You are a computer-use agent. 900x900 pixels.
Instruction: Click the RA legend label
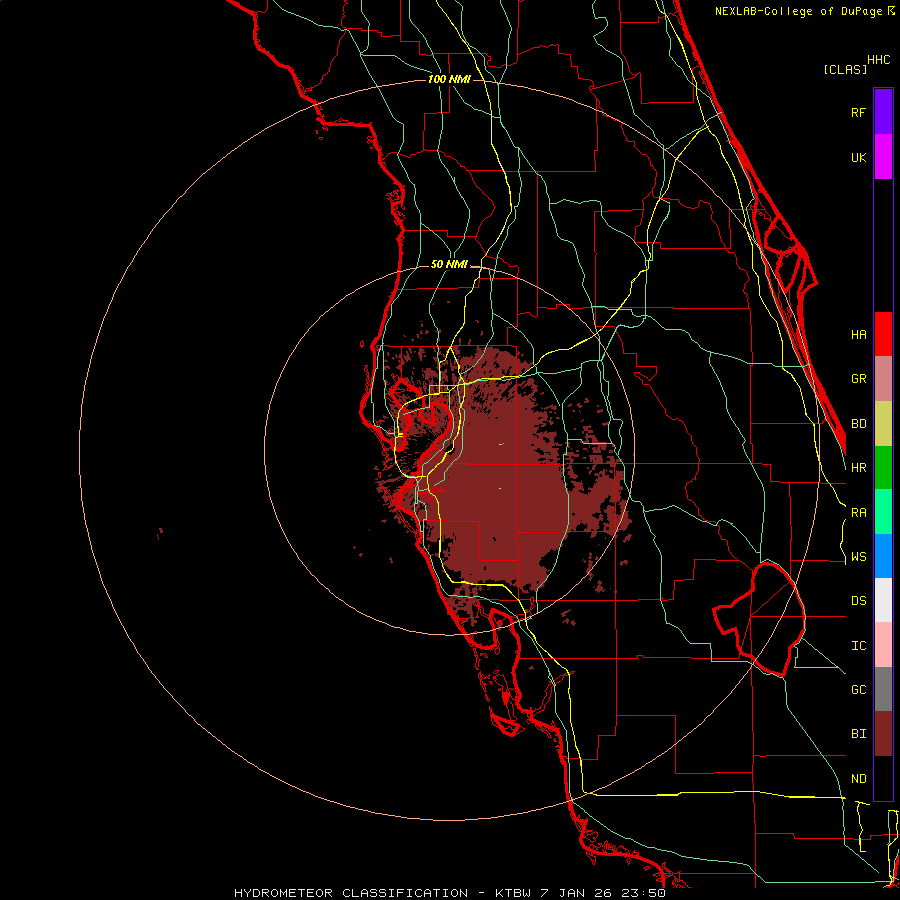(858, 513)
